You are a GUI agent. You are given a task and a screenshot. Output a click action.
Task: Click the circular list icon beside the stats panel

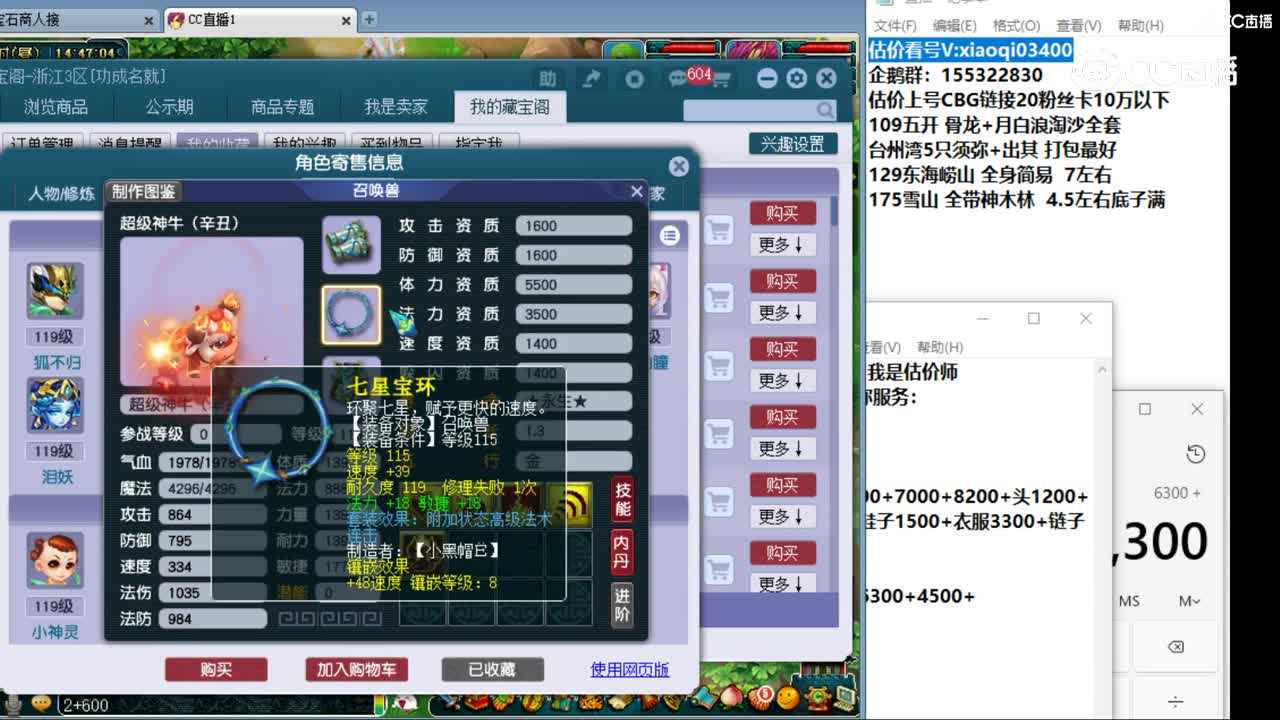pyautogui.click(x=669, y=233)
